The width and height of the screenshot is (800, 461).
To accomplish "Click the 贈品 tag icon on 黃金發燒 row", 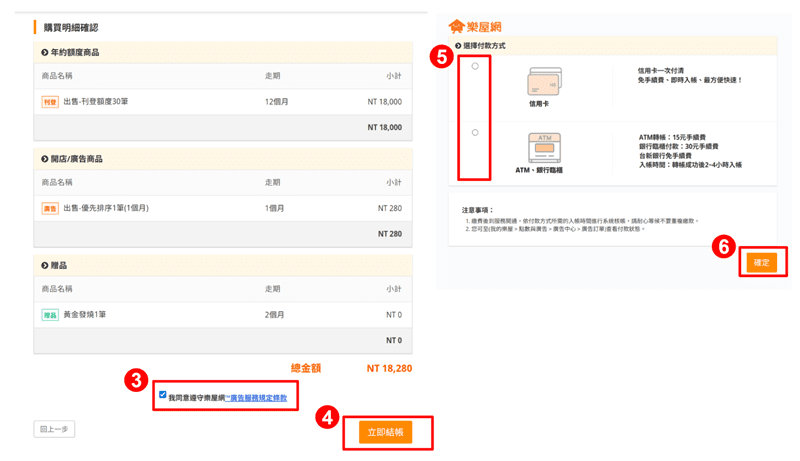I will [x=50, y=315].
